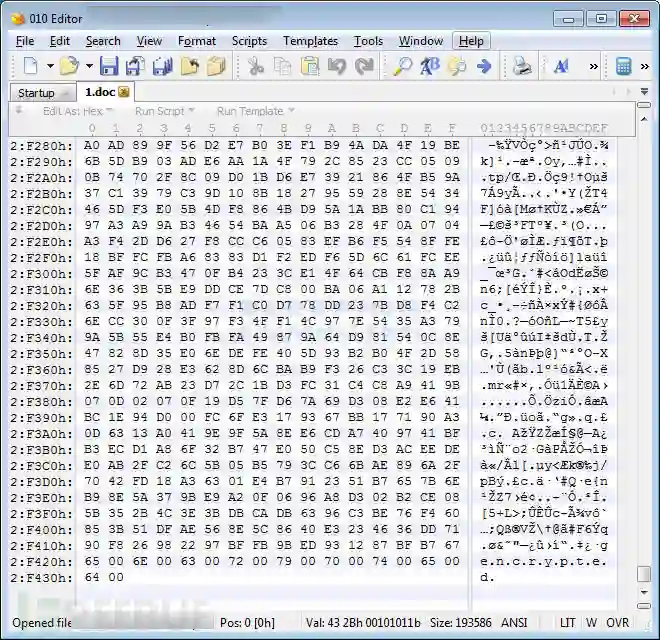Viewport: 660px width, 640px height.
Task: Click the Val: 43 2Bh status field
Action: pos(363,623)
